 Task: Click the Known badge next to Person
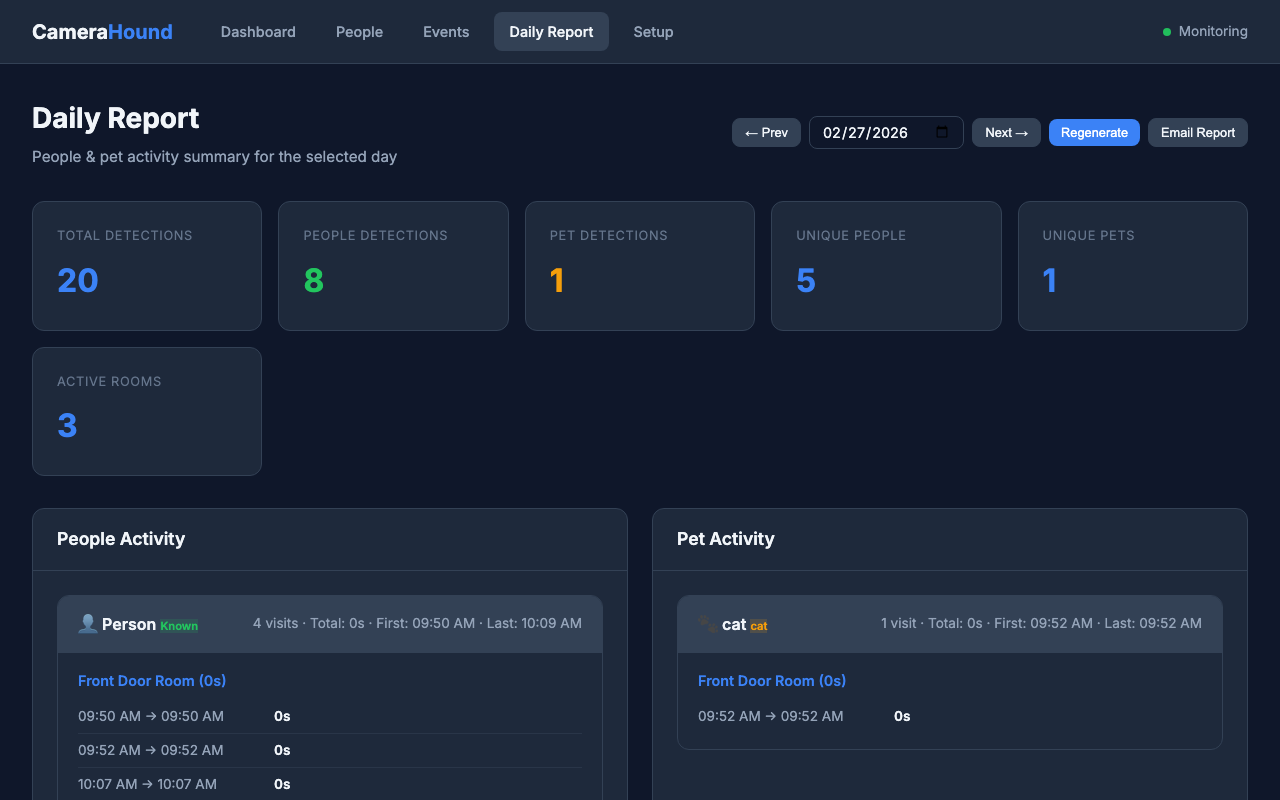coord(179,626)
